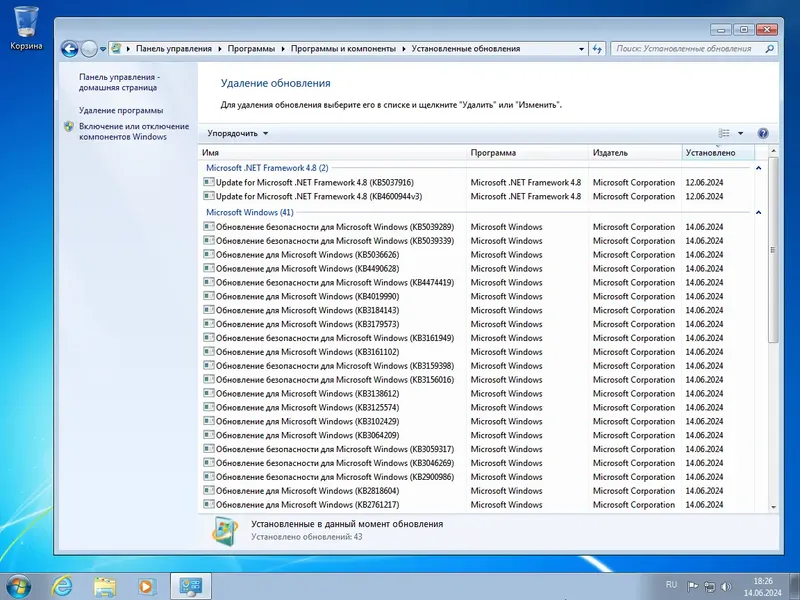Change list view with the views icon

pyautogui.click(x=725, y=133)
